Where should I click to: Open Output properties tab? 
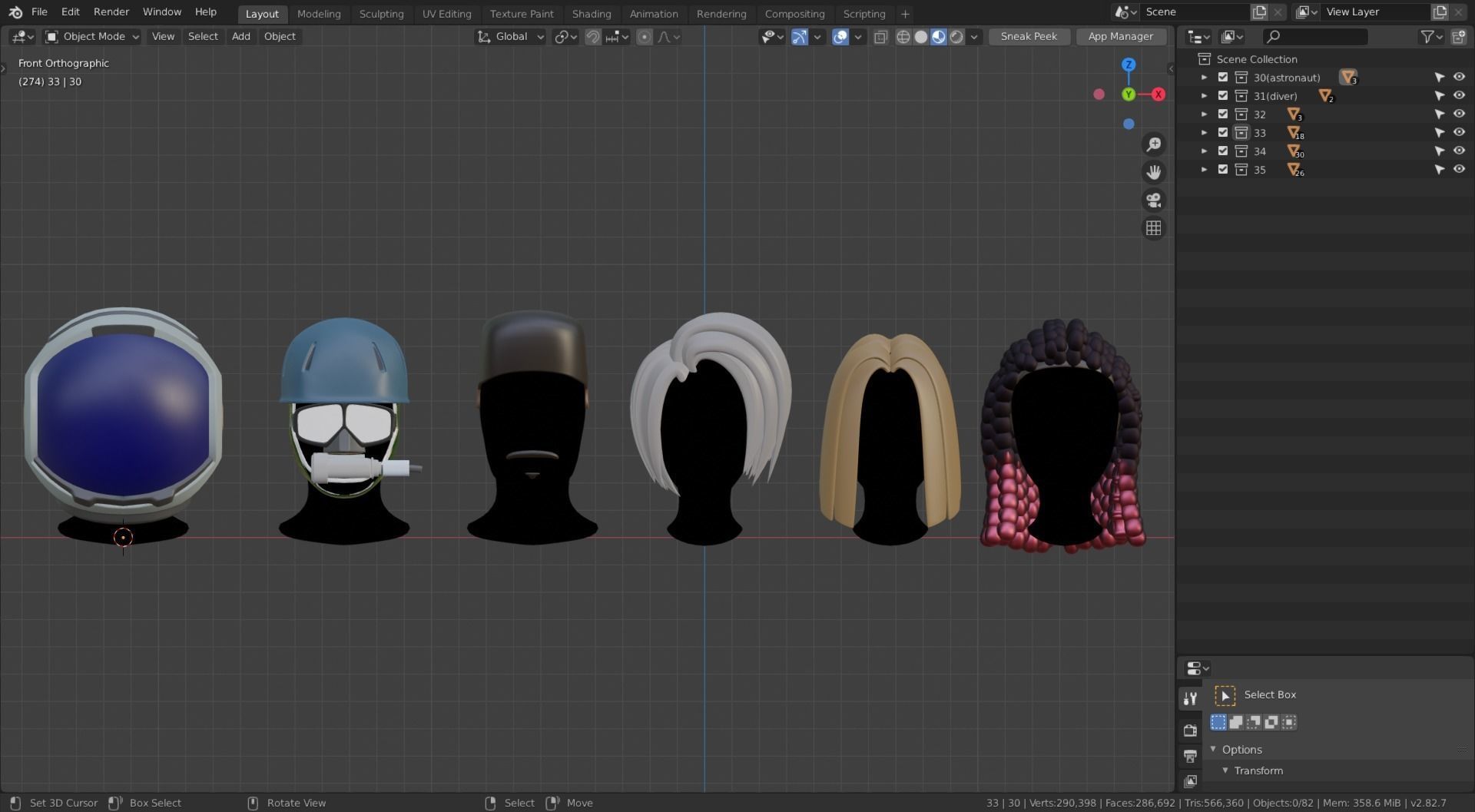(1190, 756)
